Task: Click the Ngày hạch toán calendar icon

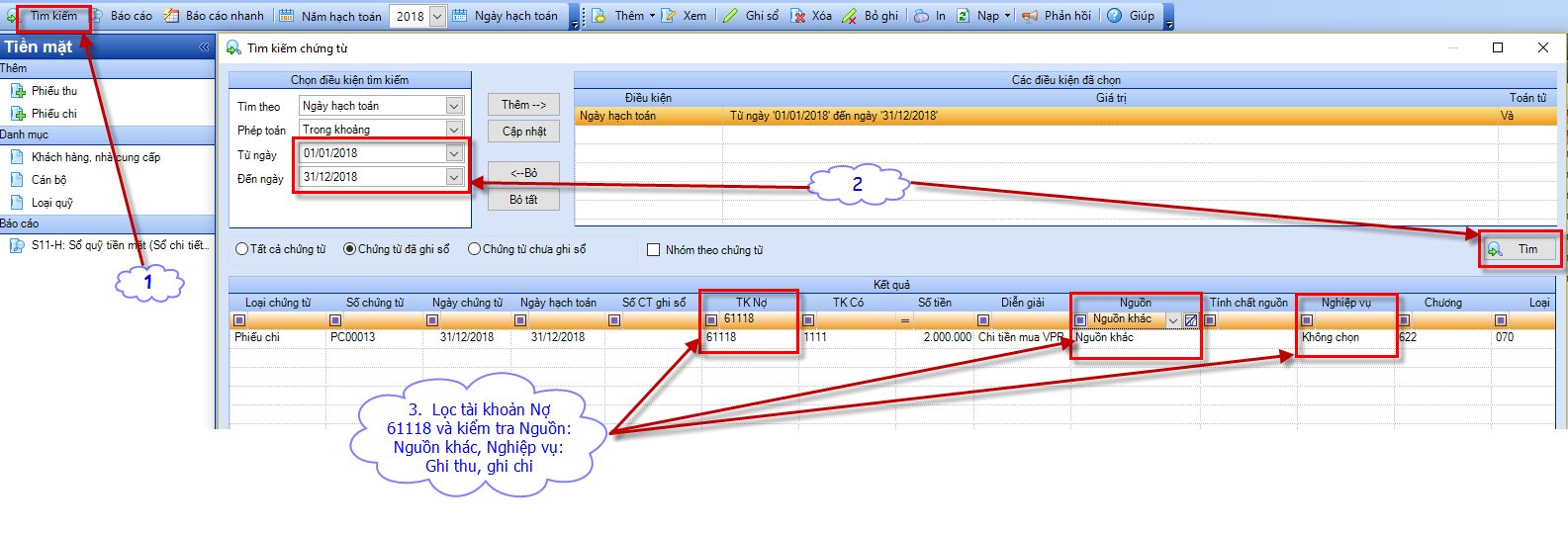Action: [x=460, y=16]
